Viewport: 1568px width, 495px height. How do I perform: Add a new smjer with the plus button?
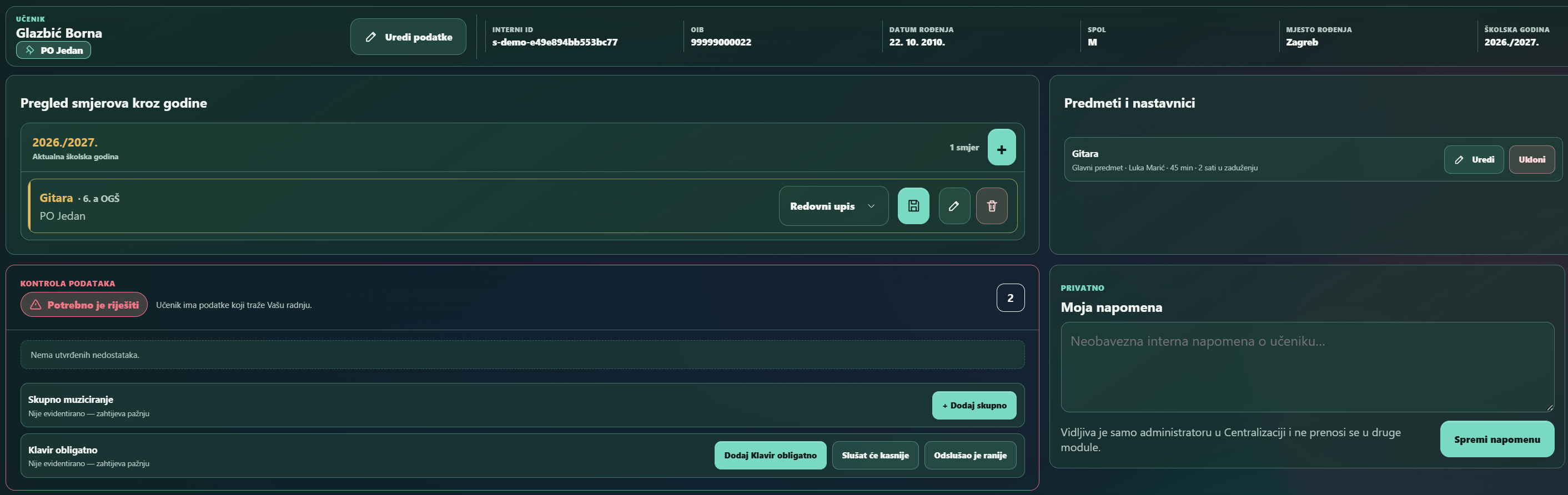click(x=1001, y=147)
